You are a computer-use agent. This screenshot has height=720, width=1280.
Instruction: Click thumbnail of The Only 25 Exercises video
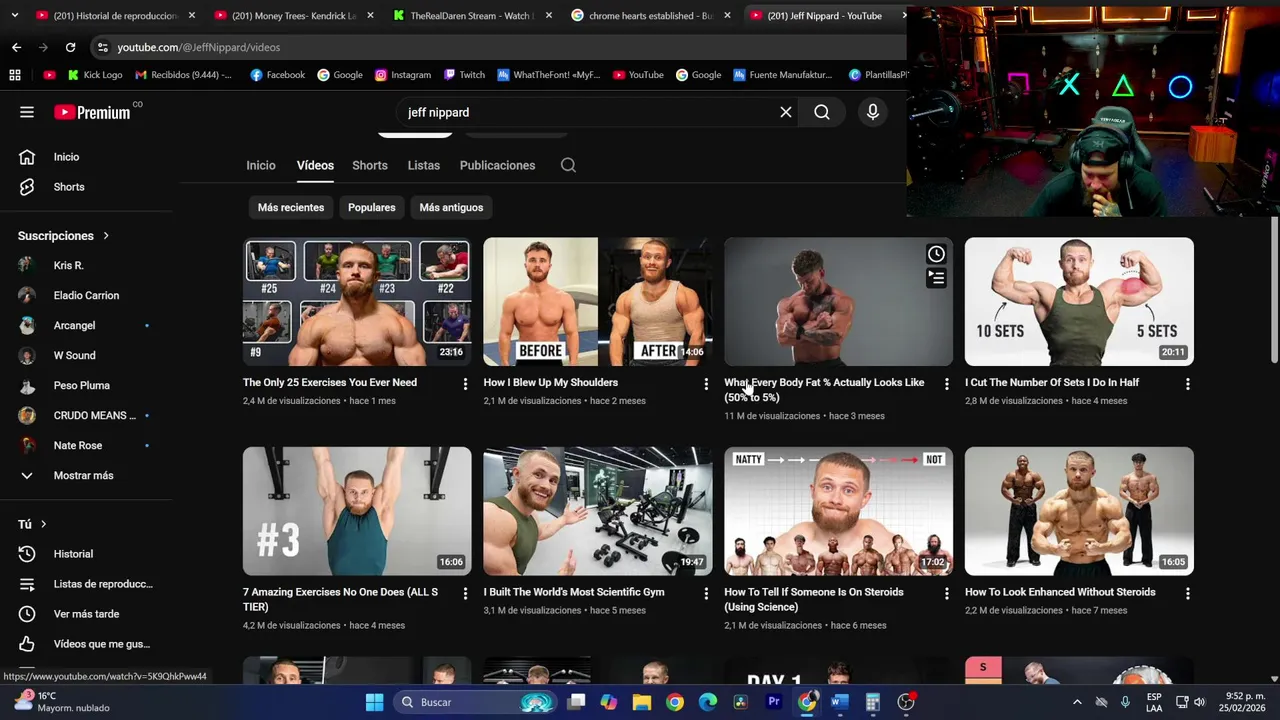click(x=357, y=301)
